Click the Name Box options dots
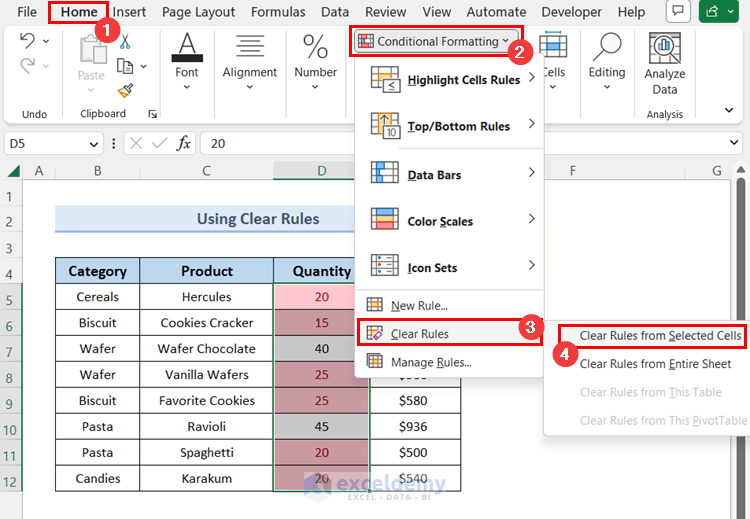 pyautogui.click(x=113, y=144)
